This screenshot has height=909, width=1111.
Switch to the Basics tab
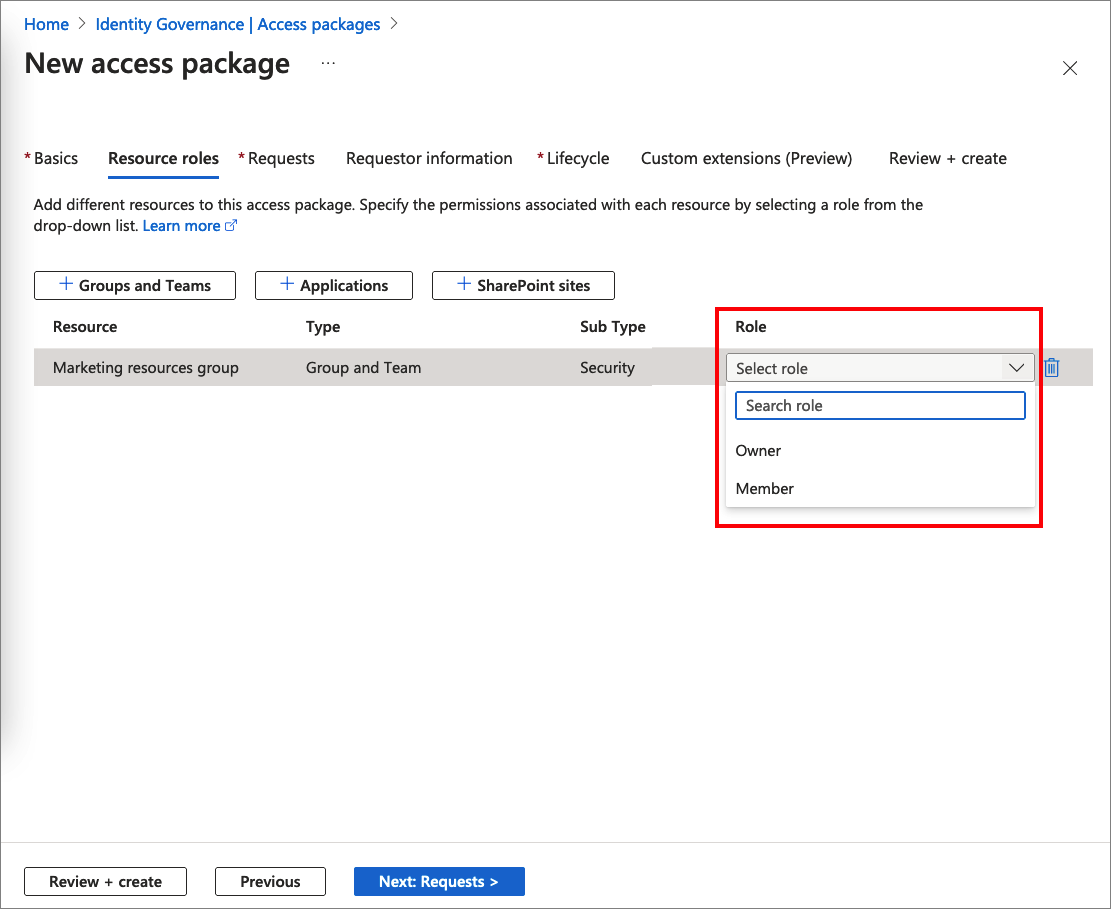click(x=55, y=158)
